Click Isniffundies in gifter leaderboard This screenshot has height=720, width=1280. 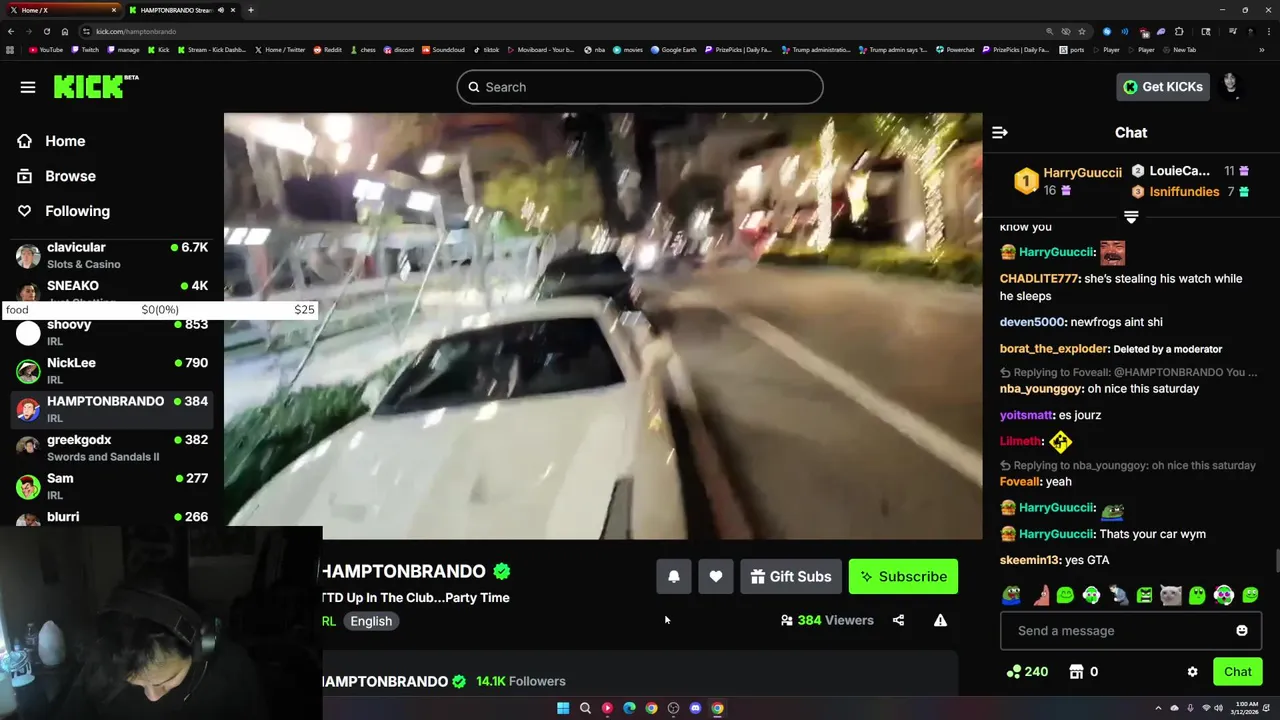1184,192
